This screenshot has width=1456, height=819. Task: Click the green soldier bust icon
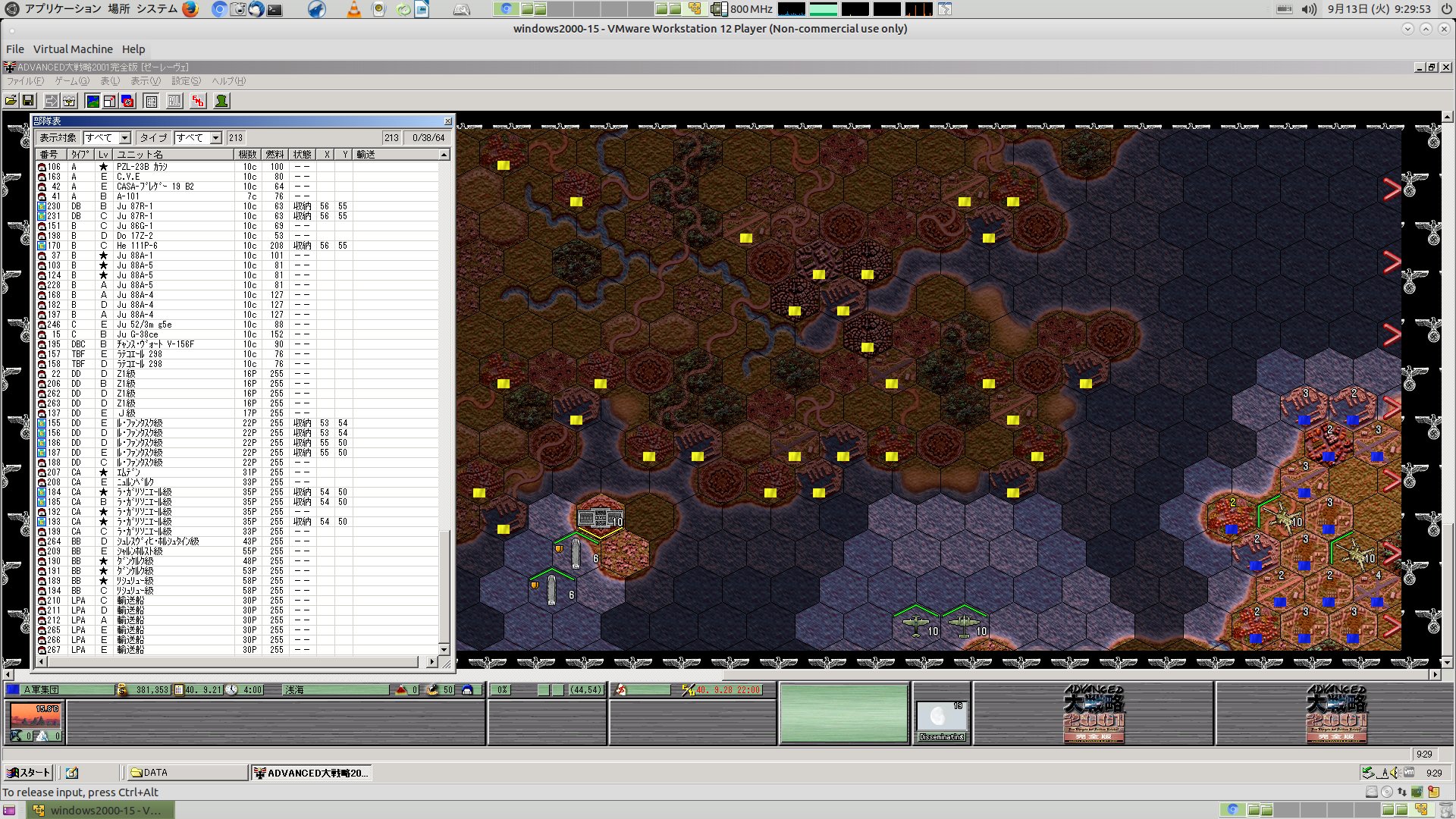coord(221,101)
